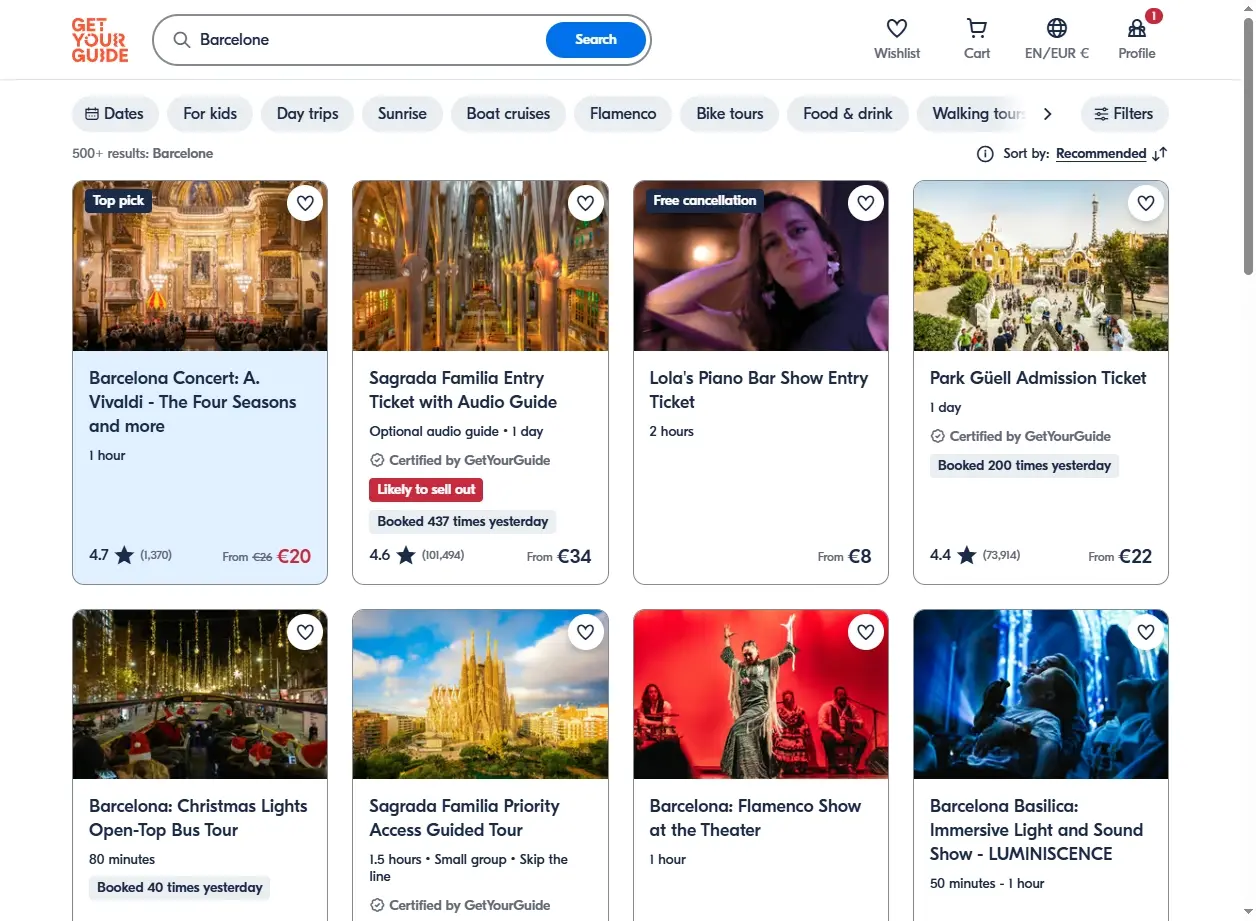1256x921 pixels.
Task: Click the €20 discounted price
Action: (294, 556)
